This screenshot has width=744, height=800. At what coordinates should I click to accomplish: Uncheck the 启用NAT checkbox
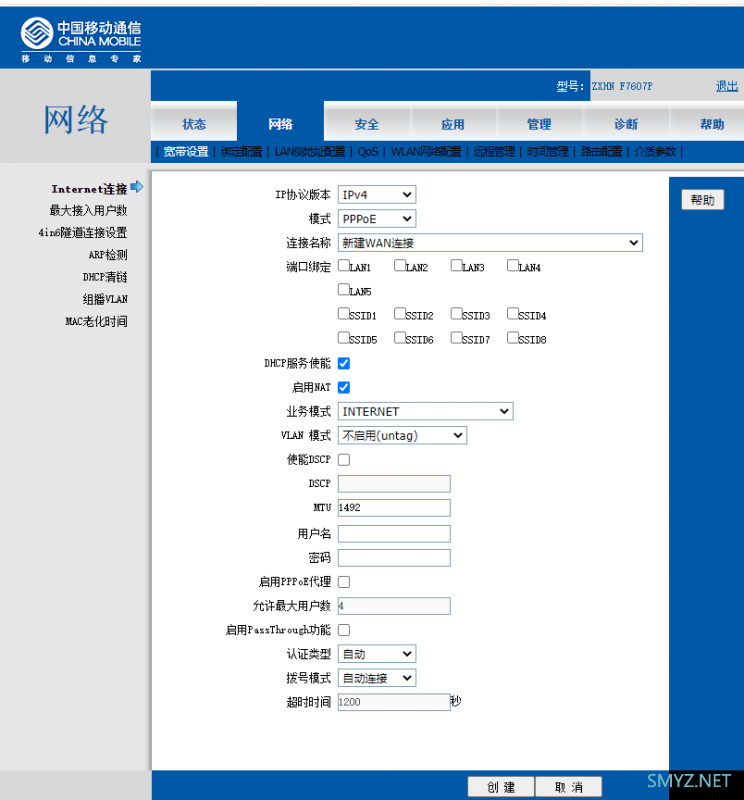tap(344, 387)
